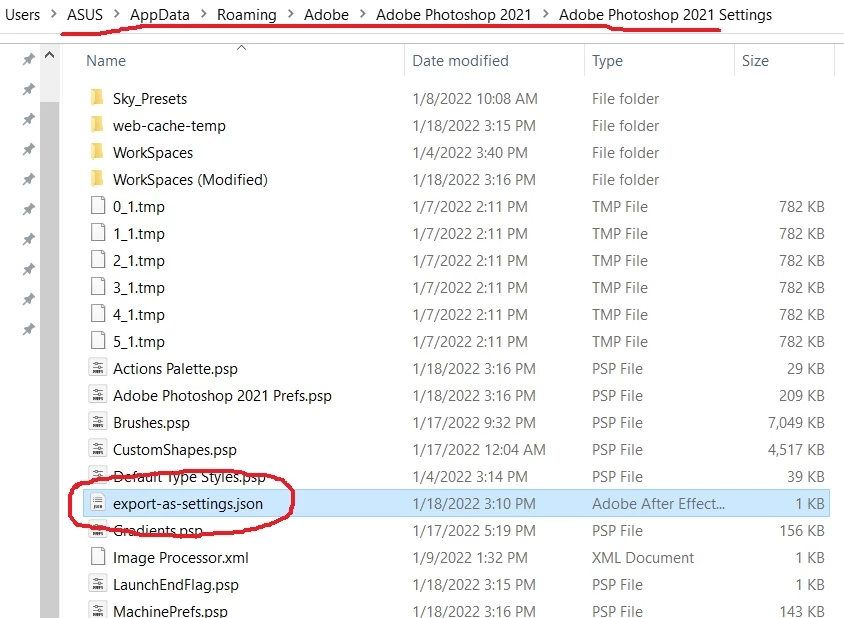Open the Sky_Presets folder icon

point(97,97)
